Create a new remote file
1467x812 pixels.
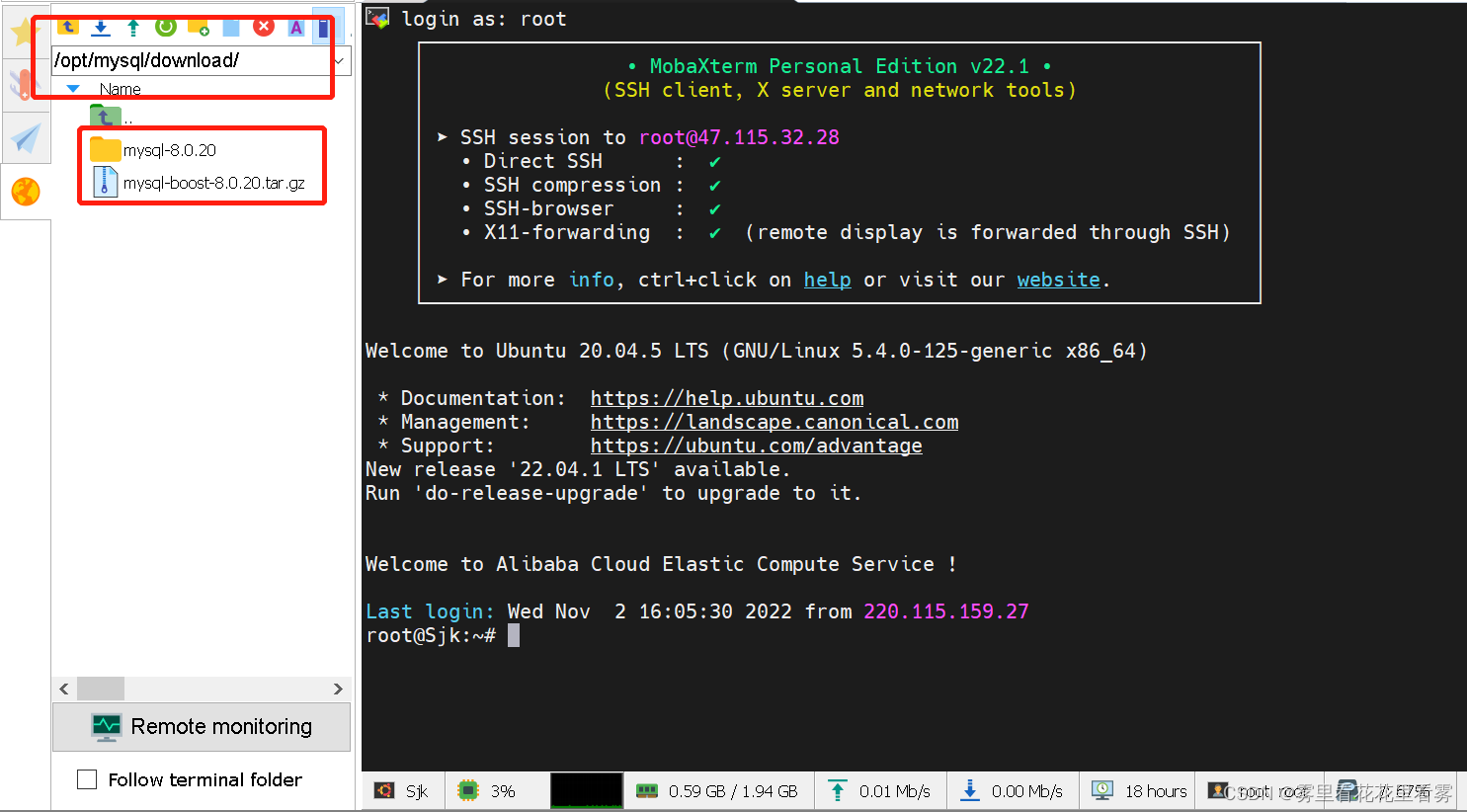click(x=231, y=27)
